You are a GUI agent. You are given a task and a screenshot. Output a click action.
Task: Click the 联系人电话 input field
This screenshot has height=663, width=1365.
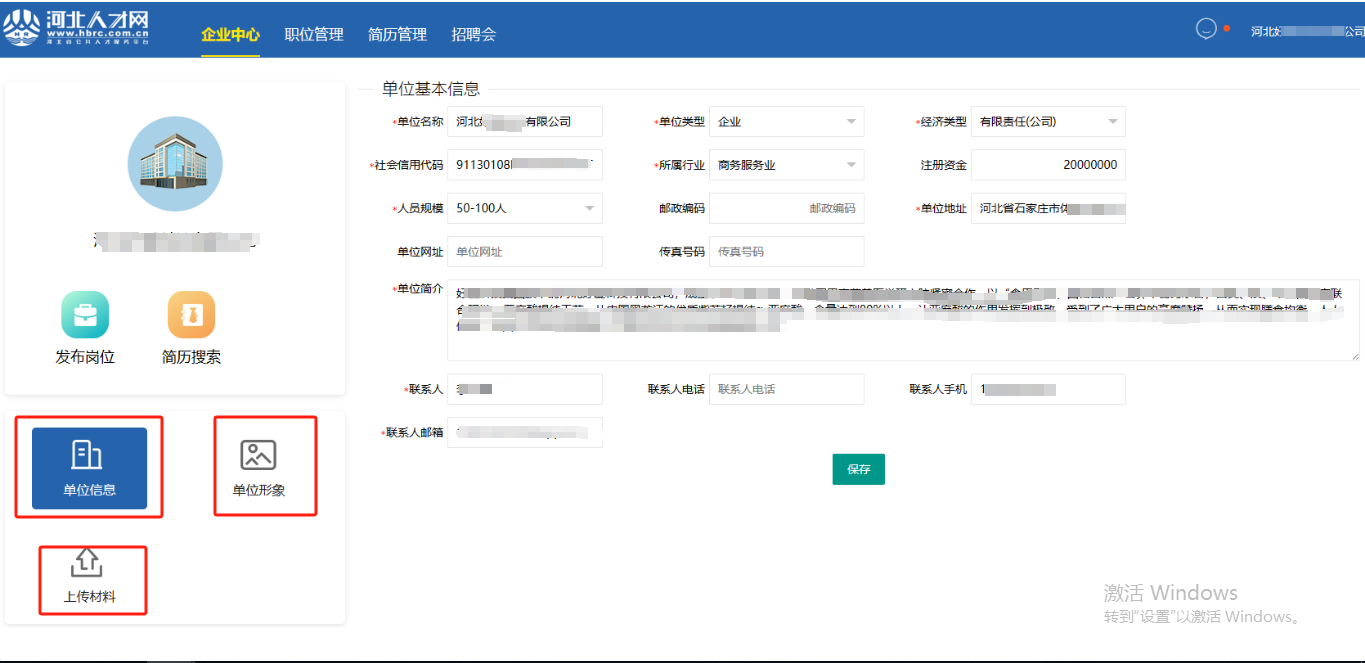tap(786, 389)
